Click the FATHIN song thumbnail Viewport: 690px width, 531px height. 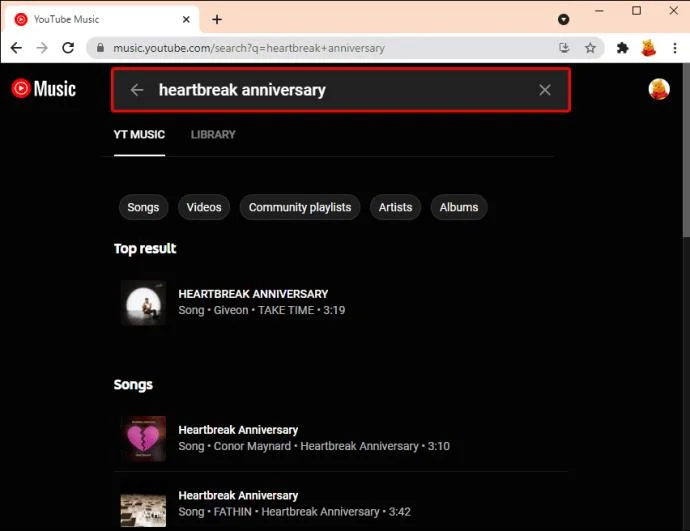tap(143, 507)
